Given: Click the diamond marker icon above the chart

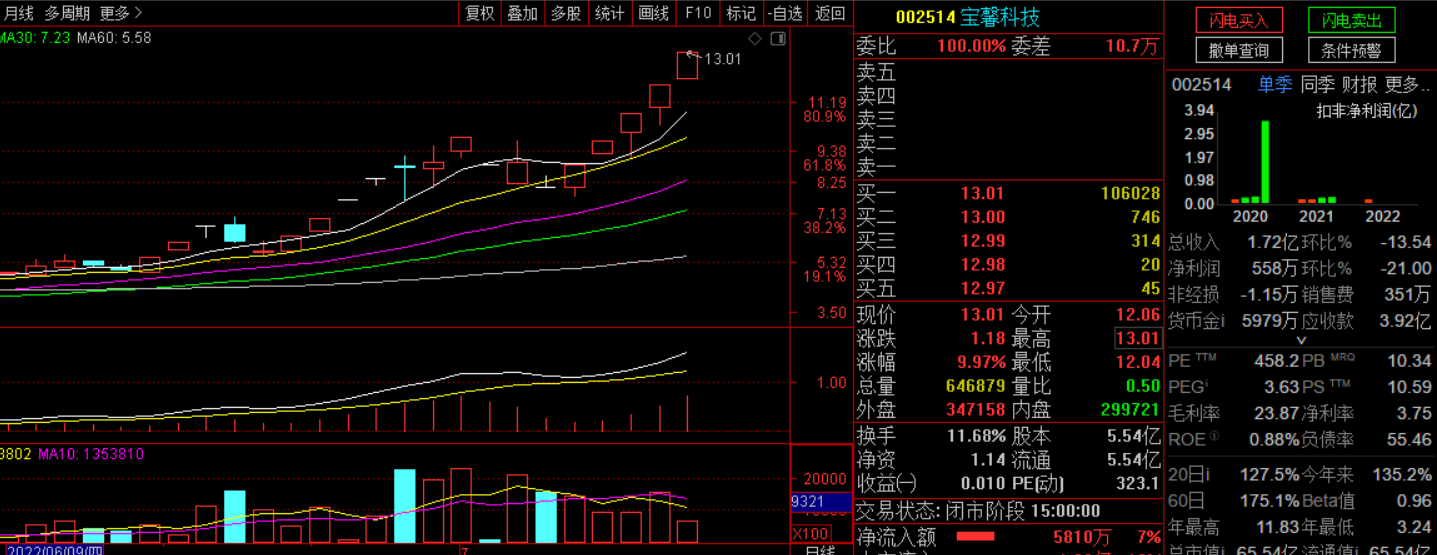Looking at the screenshot, I should 755,38.
